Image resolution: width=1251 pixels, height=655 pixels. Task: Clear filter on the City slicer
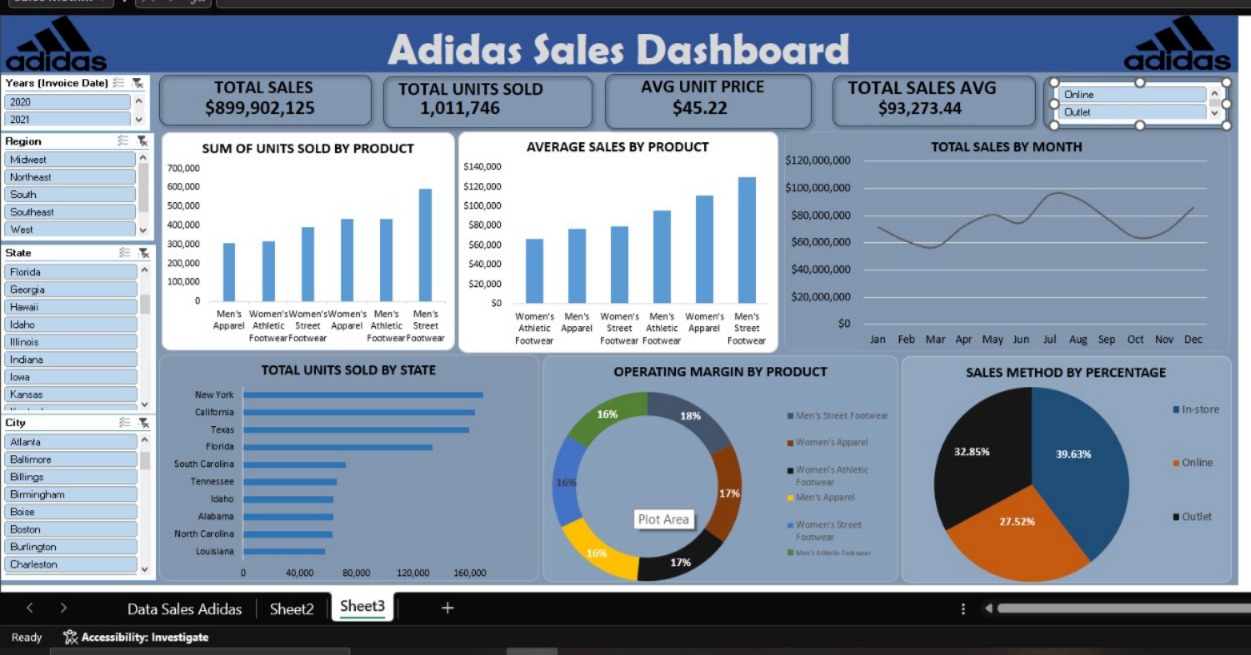[143, 423]
